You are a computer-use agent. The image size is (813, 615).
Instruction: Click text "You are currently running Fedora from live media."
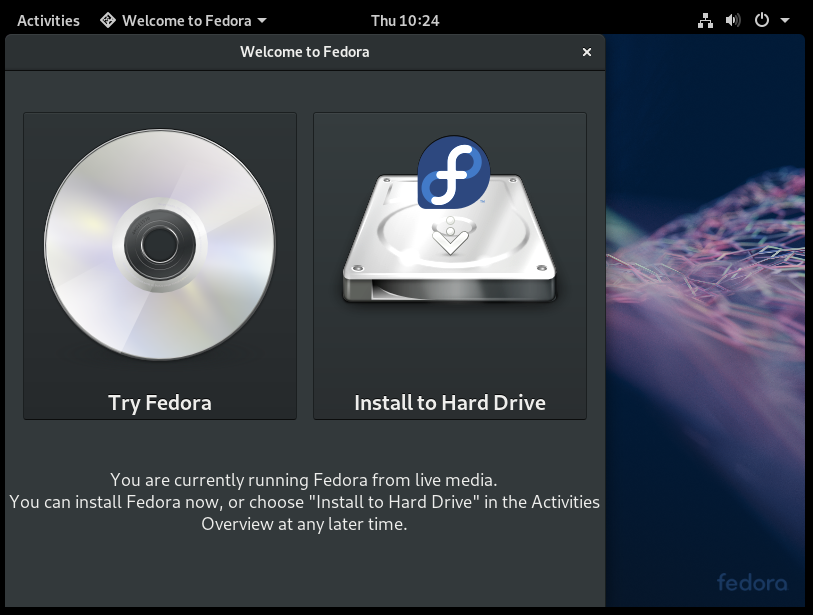tap(304, 480)
